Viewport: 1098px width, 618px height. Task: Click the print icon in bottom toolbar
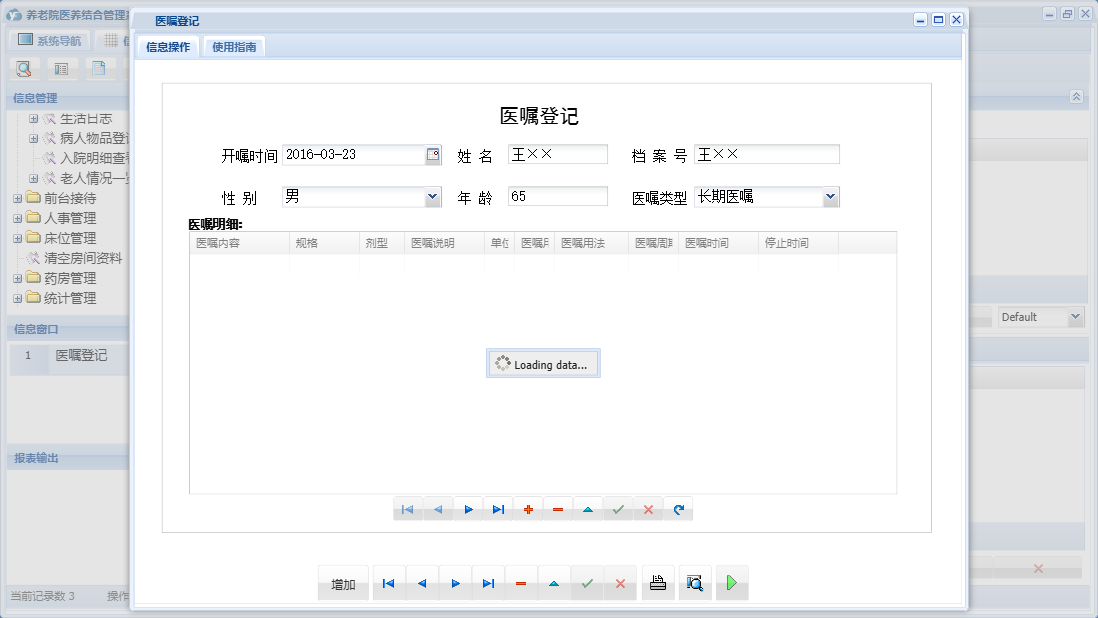coord(658,583)
